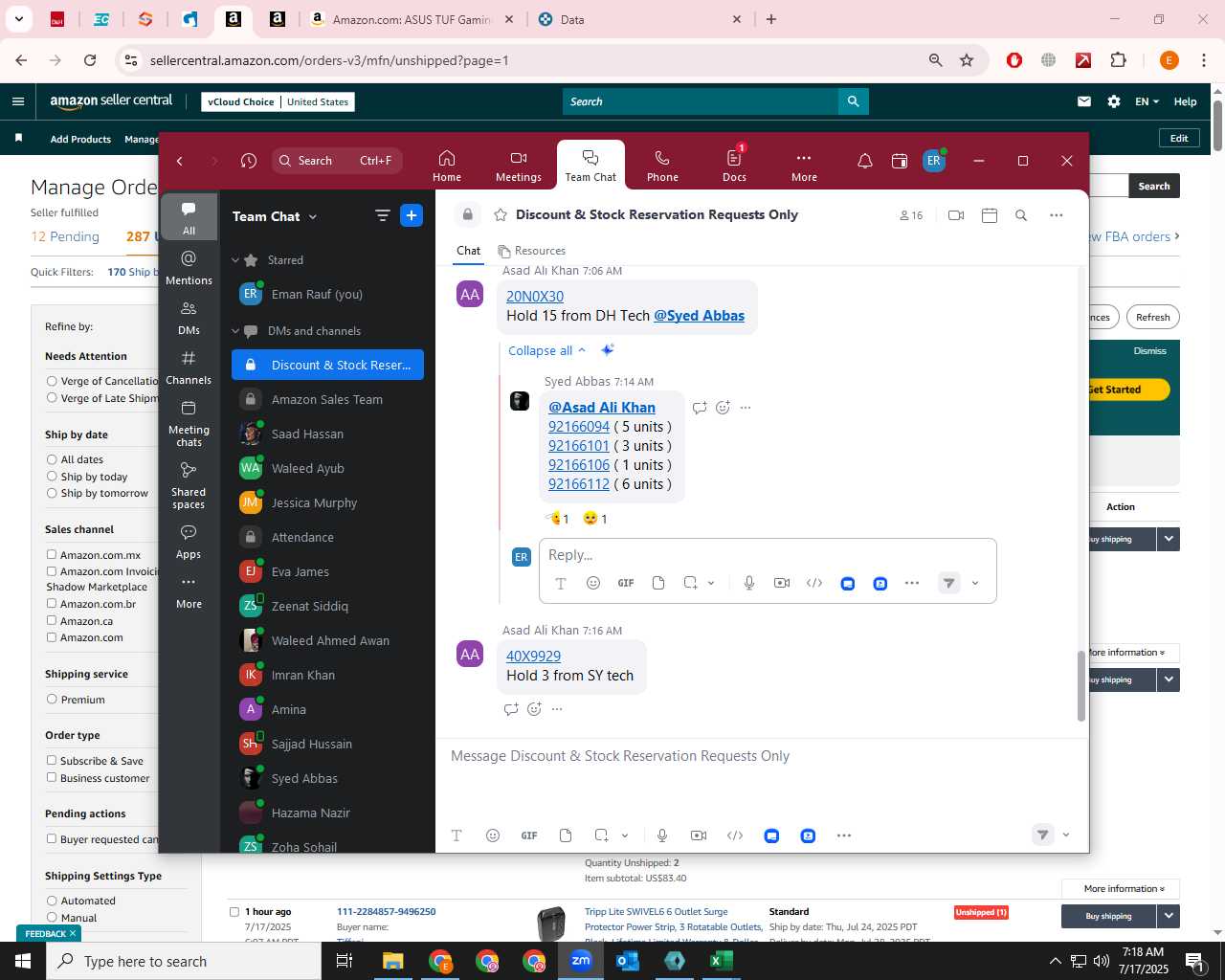This screenshot has width=1225, height=980.
Task: Open Apps in the Zoom sidebar
Action: click(x=189, y=542)
